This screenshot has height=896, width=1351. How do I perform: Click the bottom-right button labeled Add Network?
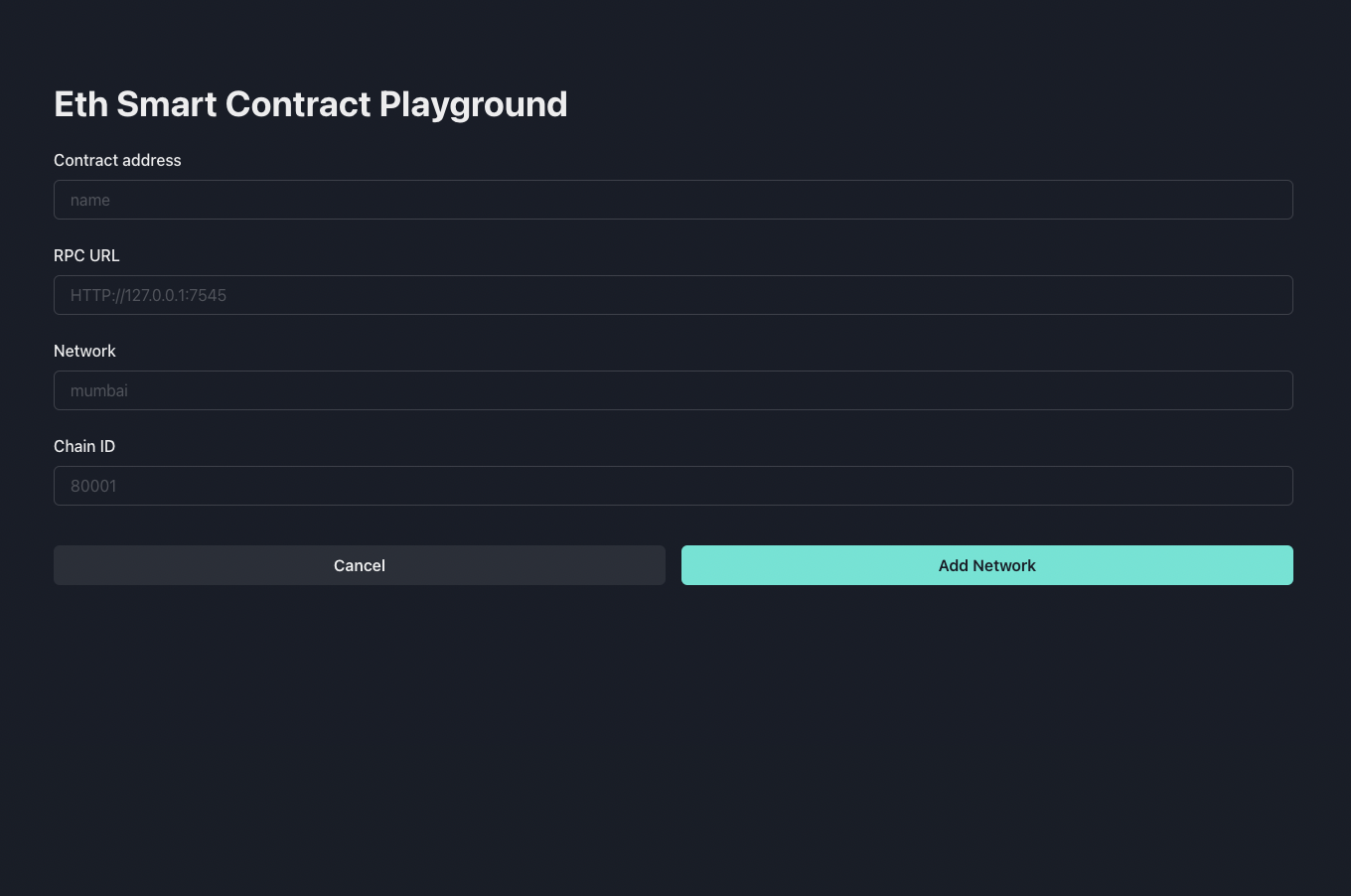pyautogui.click(x=986, y=565)
